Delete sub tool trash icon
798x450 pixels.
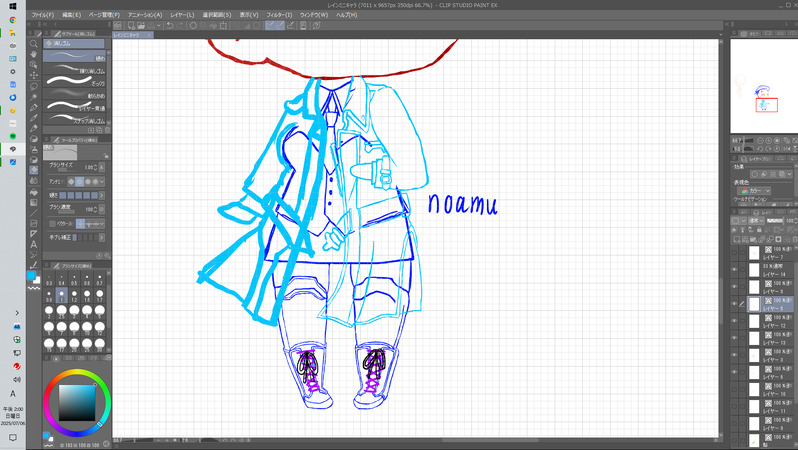pos(107,130)
